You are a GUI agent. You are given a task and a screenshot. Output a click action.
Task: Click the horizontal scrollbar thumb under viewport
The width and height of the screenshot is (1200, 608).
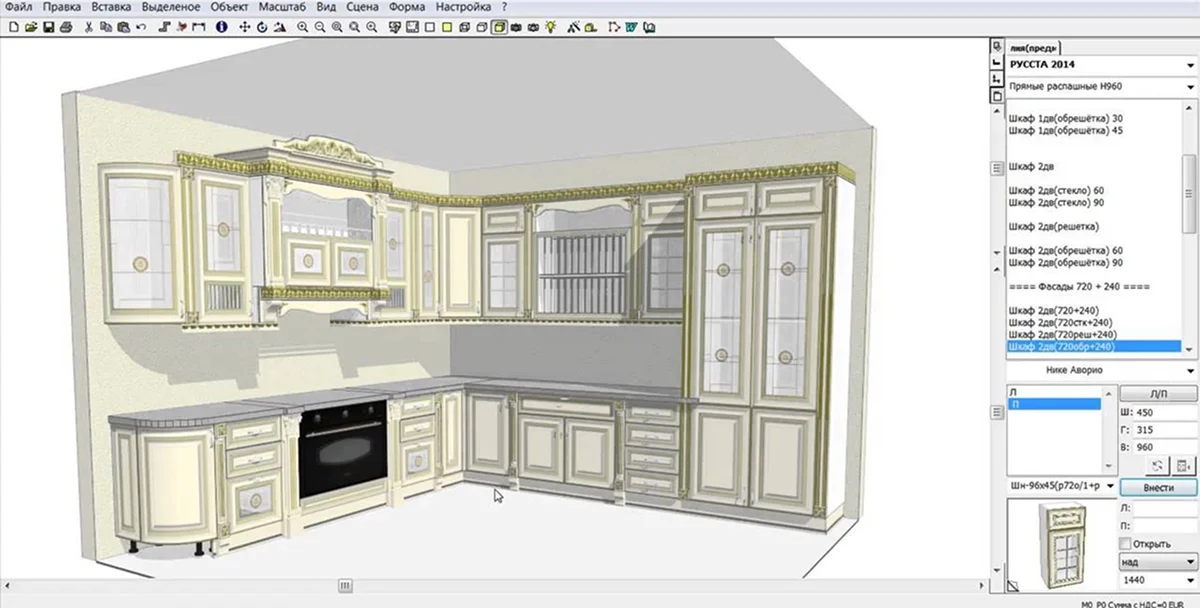click(x=345, y=586)
